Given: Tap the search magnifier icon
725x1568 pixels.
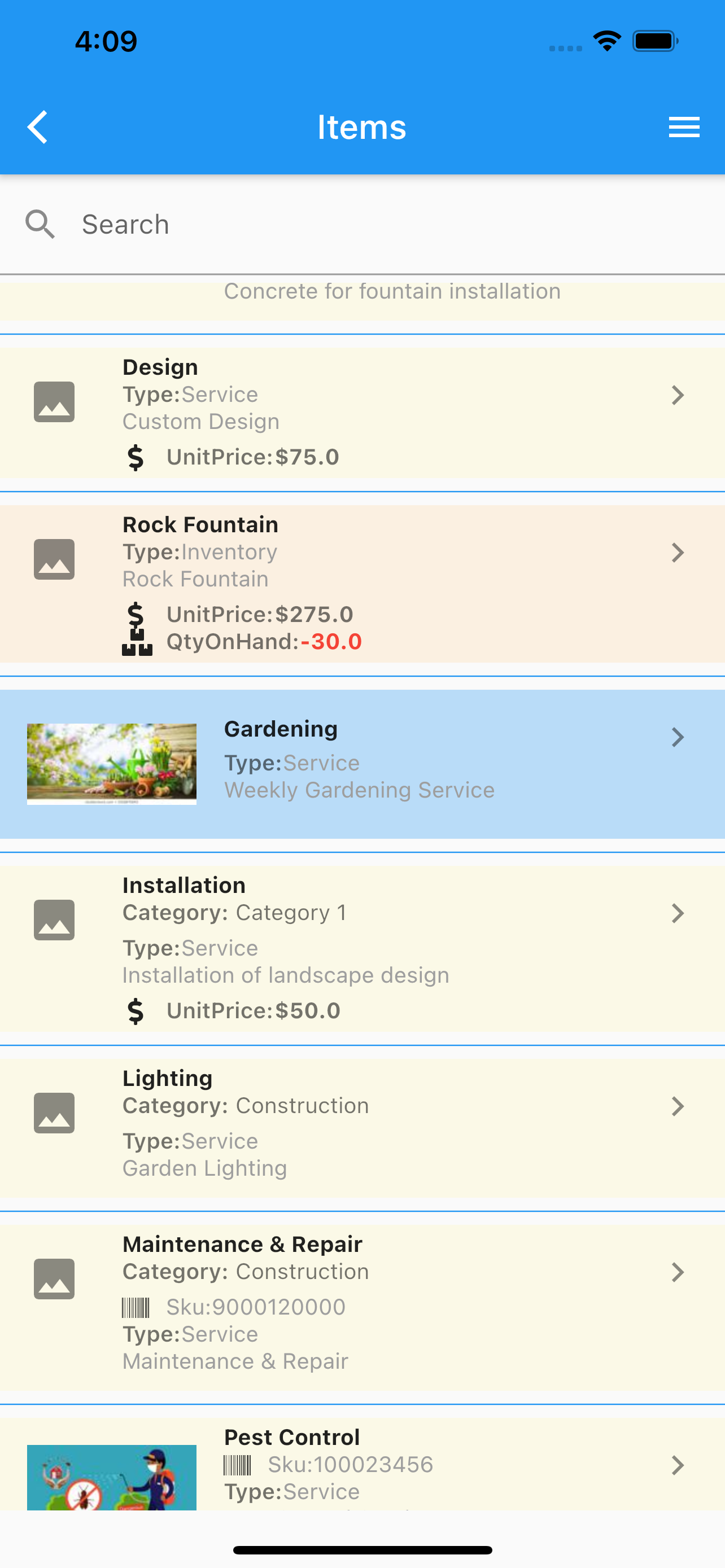Looking at the screenshot, I should (x=40, y=225).
